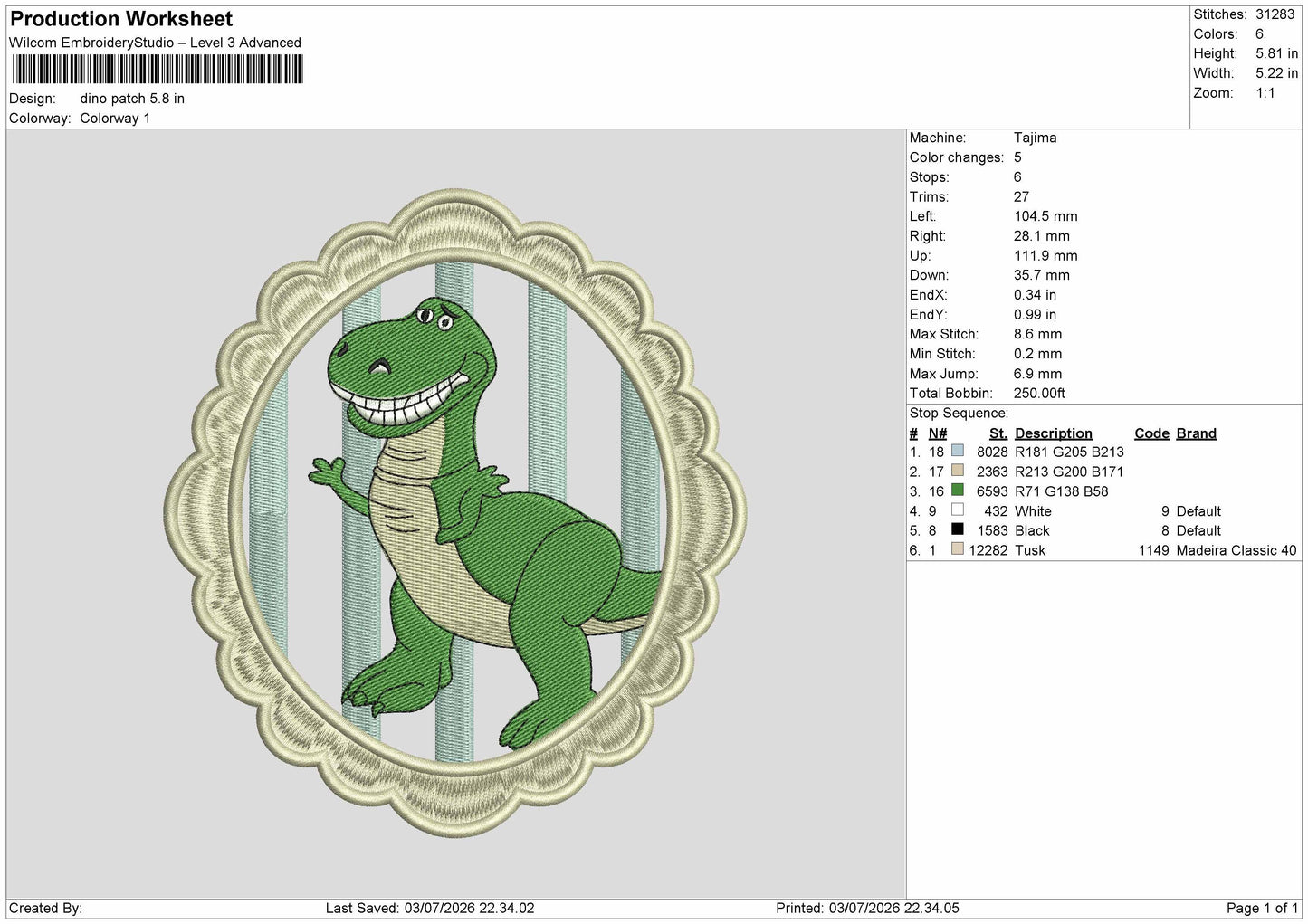Image resolution: width=1308 pixels, height=924 pixels.
Task: Click the 'Tusk' thread description
Action: (1030, 550)
